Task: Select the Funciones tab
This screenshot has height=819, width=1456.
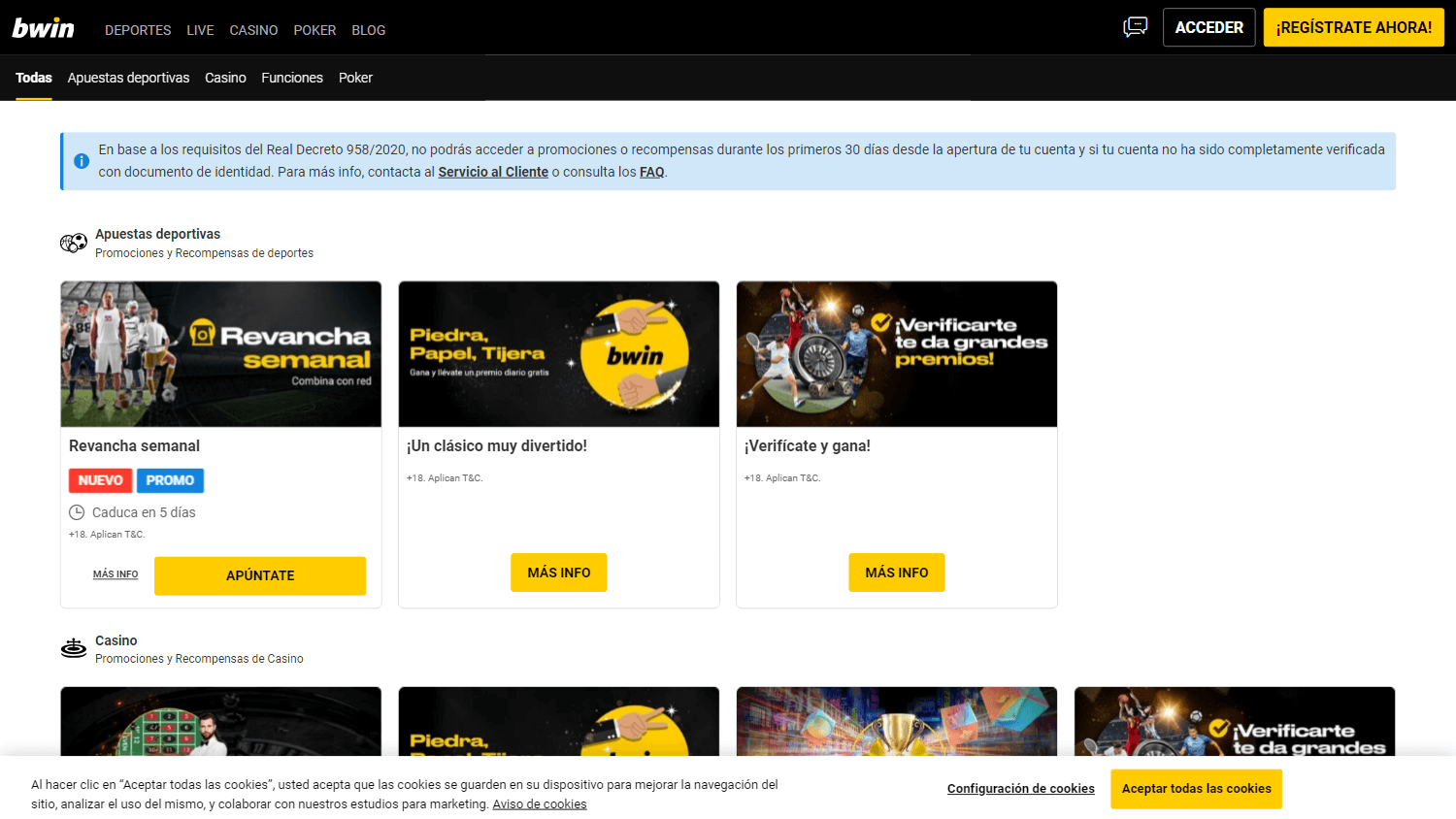Action: point(292,78)
